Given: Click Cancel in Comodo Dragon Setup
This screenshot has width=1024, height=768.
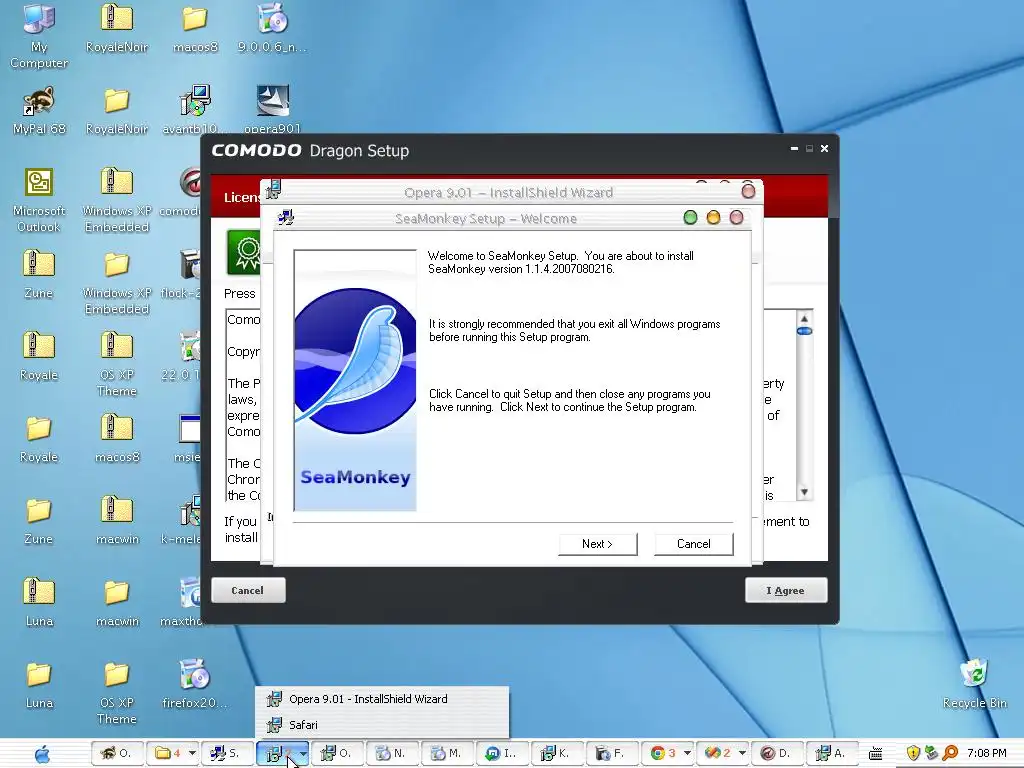Looking at the screenshot, I should coord(248,590).
